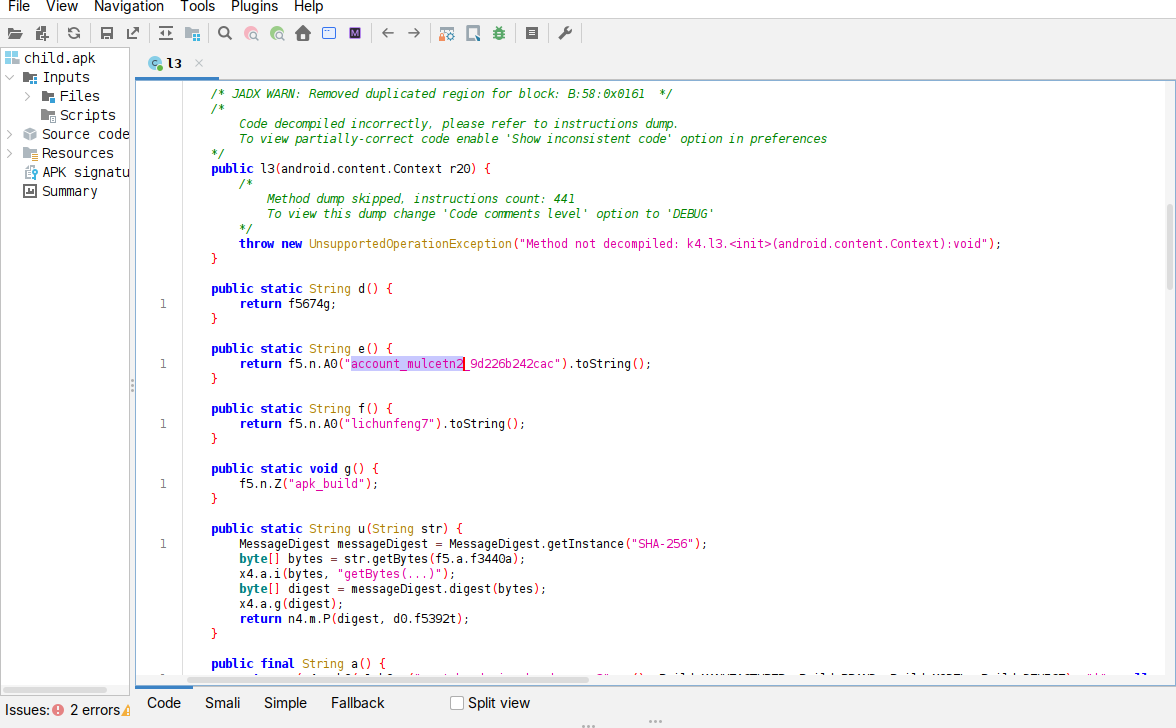Collapse the Inputs tree node

point(10,77)
